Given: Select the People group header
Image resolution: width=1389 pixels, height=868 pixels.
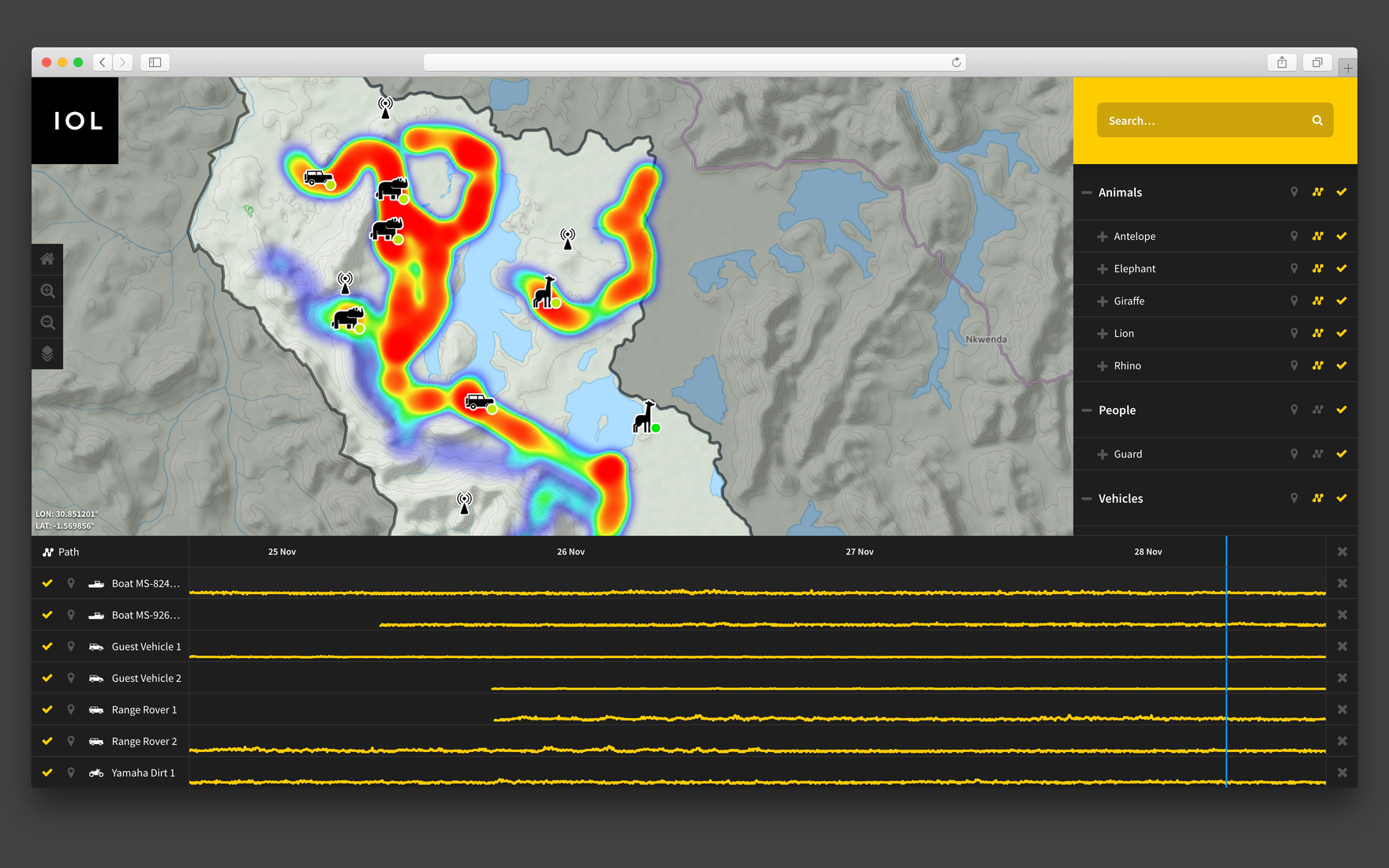Looking at the screenshot, I should (1117, 410).
